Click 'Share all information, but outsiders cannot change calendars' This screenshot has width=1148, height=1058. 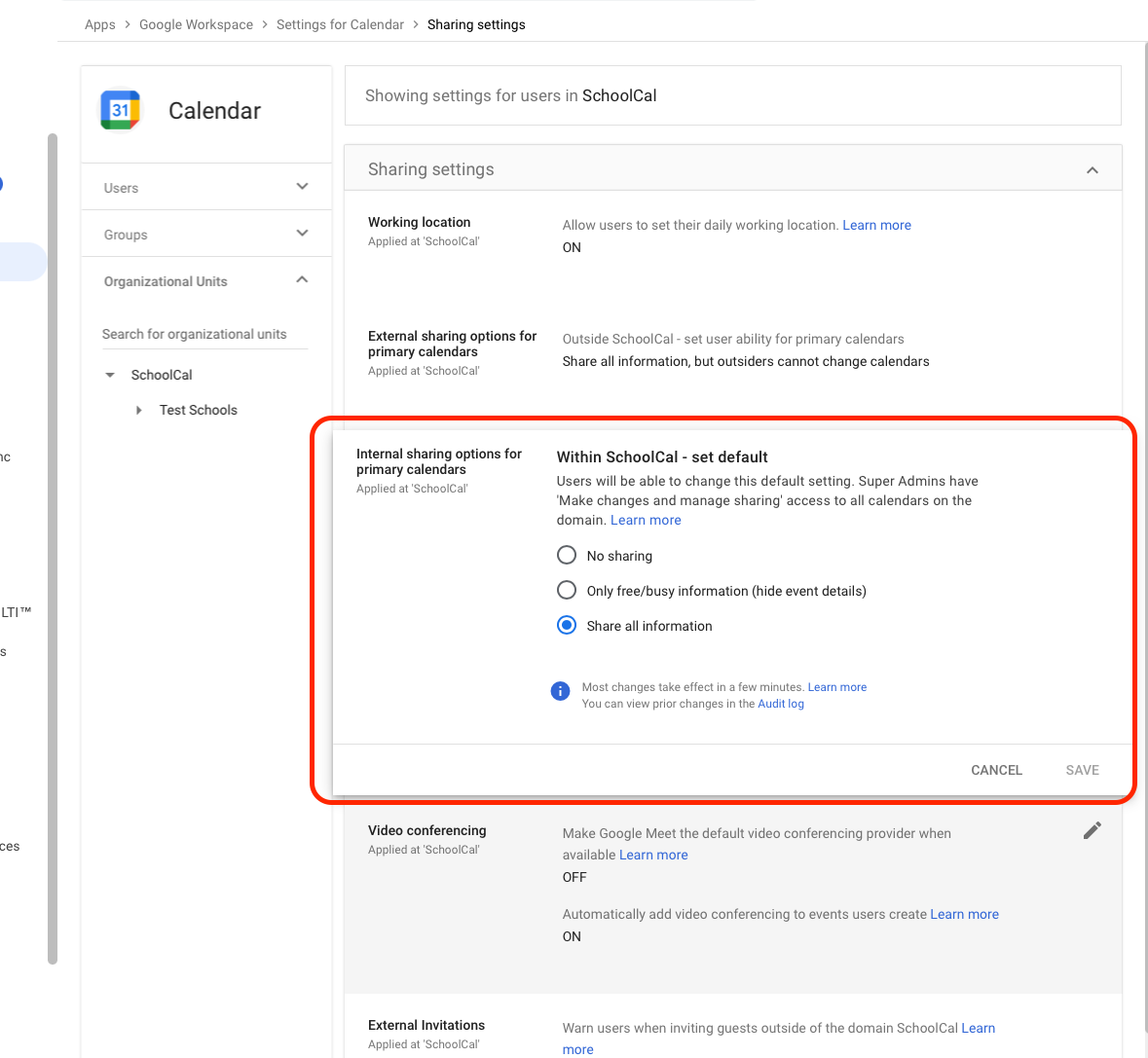point(745,361)
